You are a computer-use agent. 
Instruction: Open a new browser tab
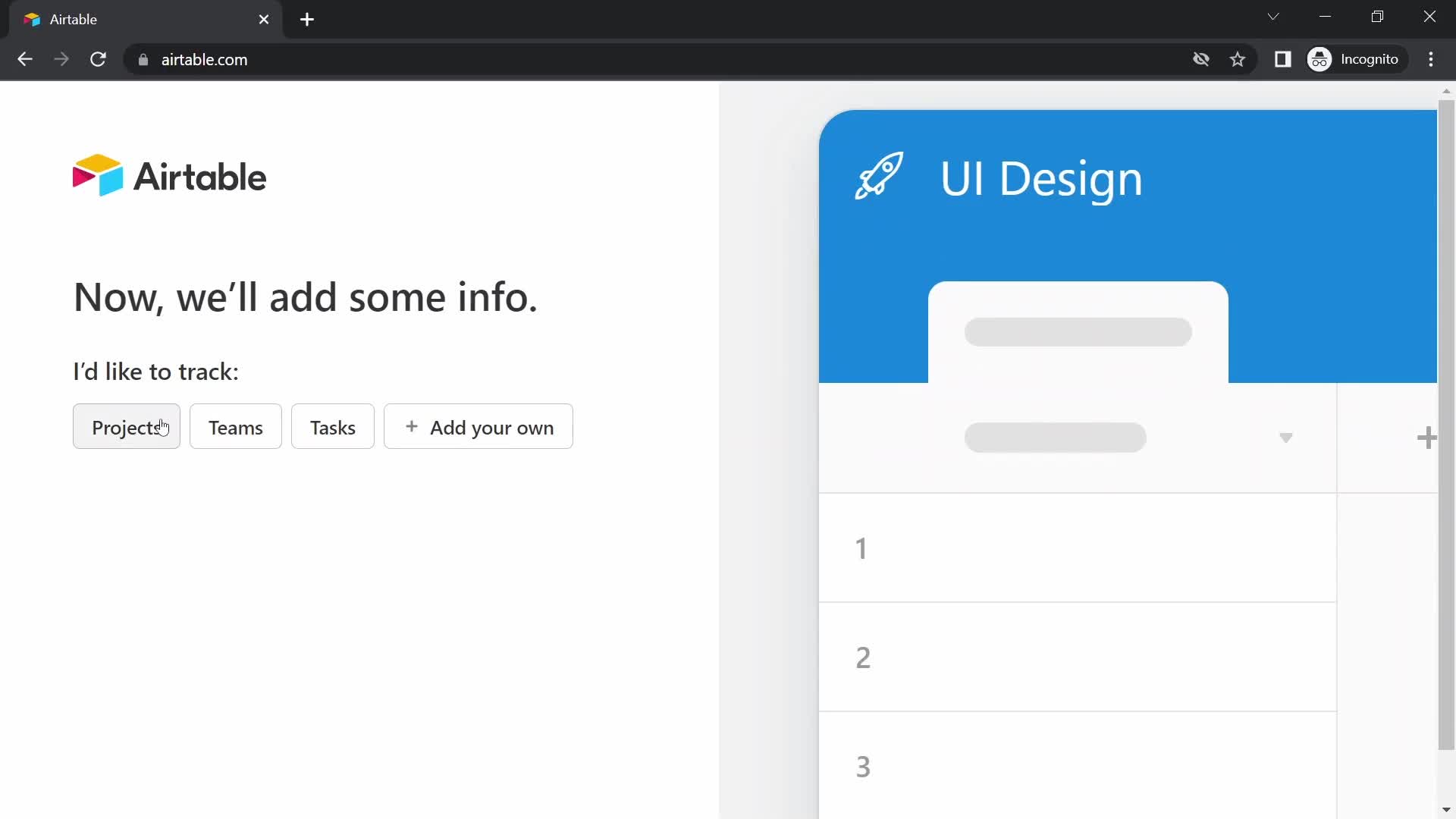coord(307,18)
